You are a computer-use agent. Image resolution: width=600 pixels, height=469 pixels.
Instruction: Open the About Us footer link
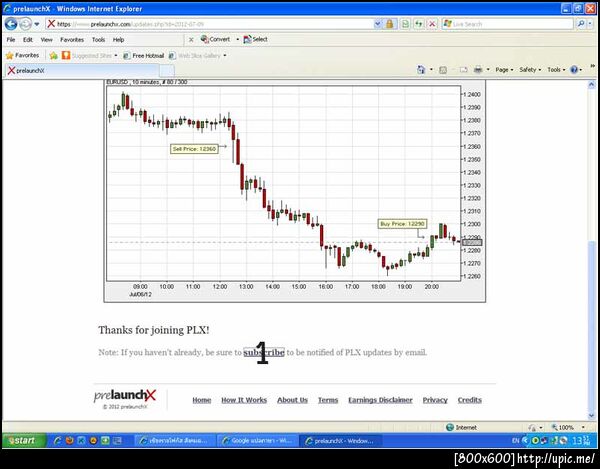pyautogui.click(x=292, y=400)
